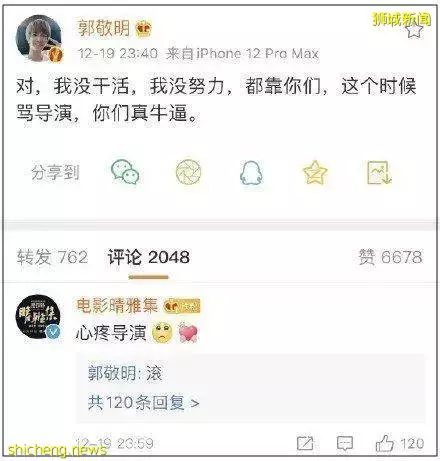Favorite the post with top-right star

(x=414, y=29)
